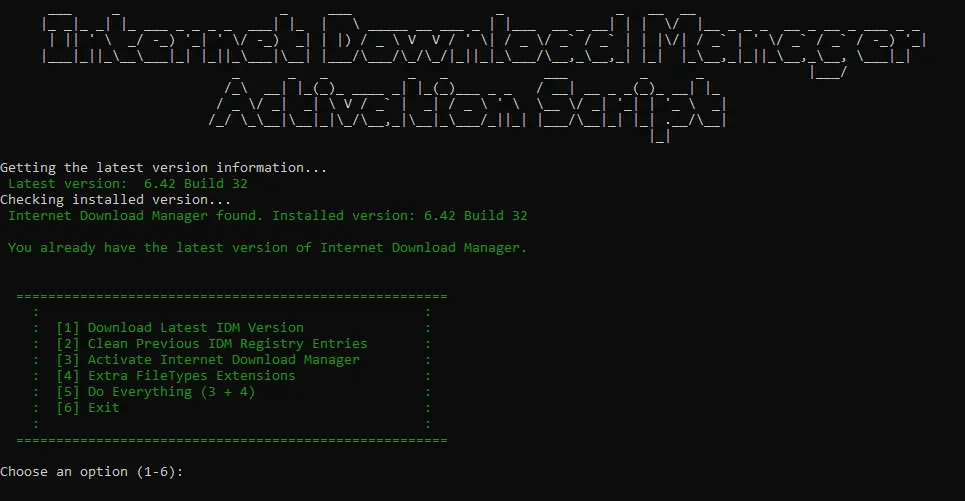Click the 'Choose an option (1-6):' prompt

click(x=92, y=472)
